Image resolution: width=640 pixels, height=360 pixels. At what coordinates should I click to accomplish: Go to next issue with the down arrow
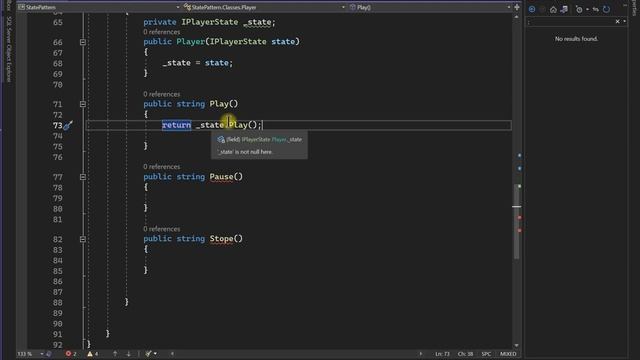point(129,354)
